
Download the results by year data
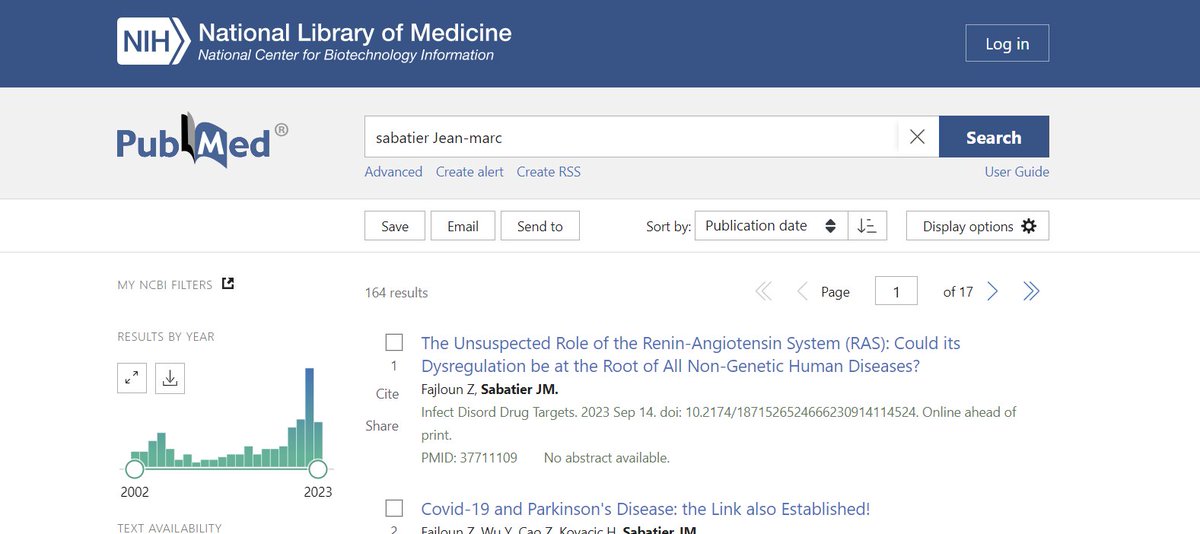click(170, 378)
